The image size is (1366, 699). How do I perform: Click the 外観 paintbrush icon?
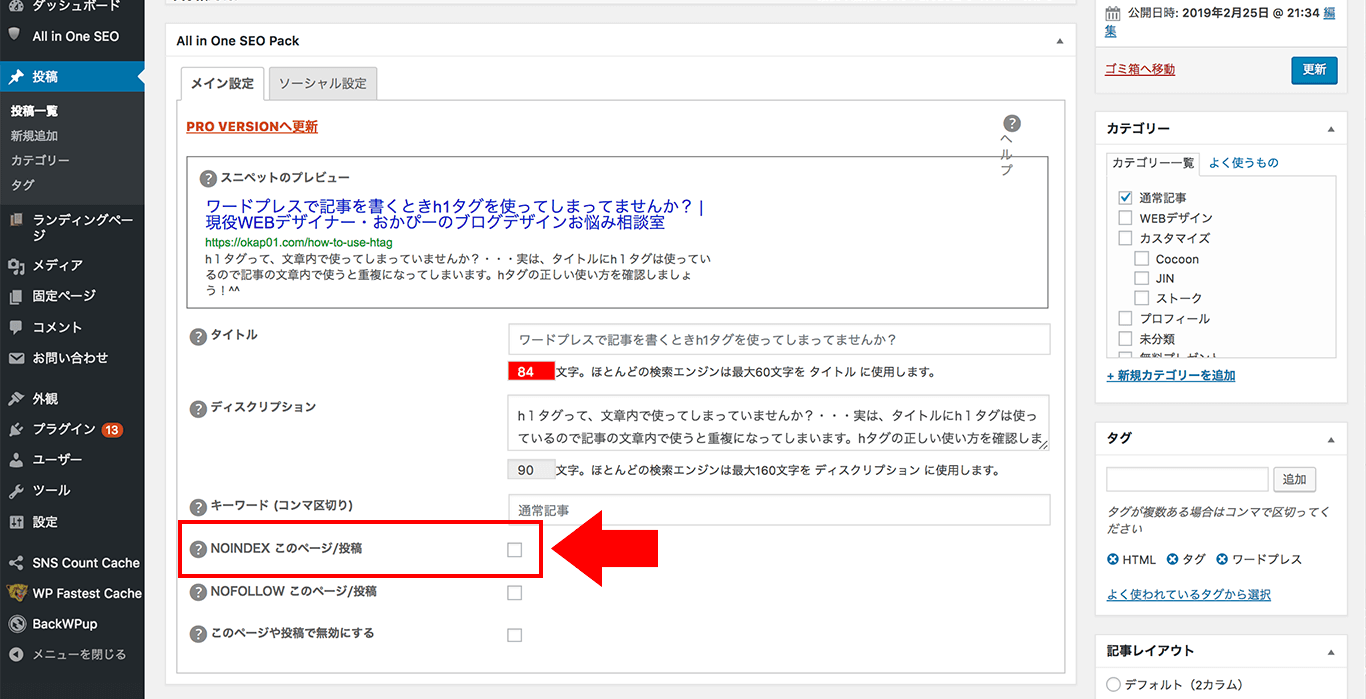[16, 398]
